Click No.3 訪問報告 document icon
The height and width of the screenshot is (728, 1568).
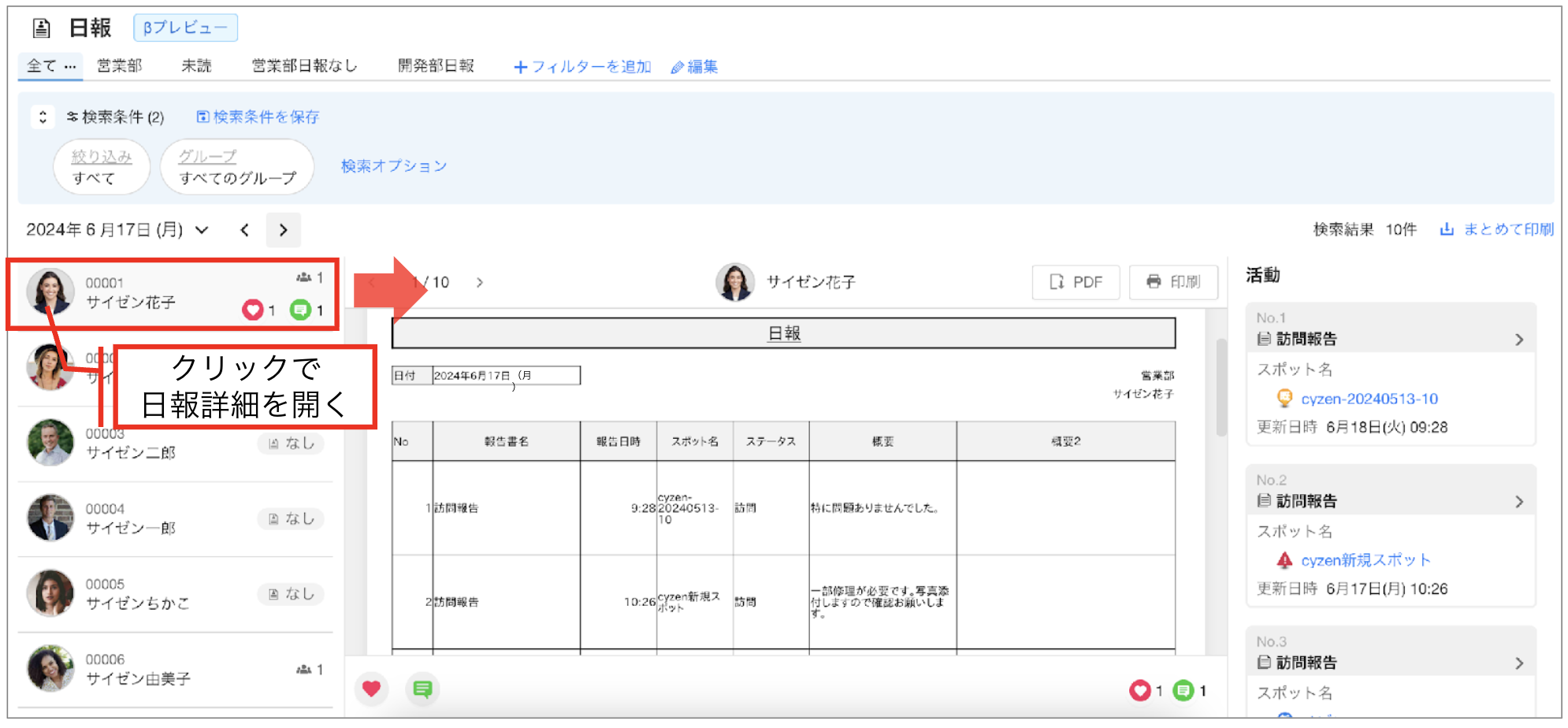[1264, 662]
